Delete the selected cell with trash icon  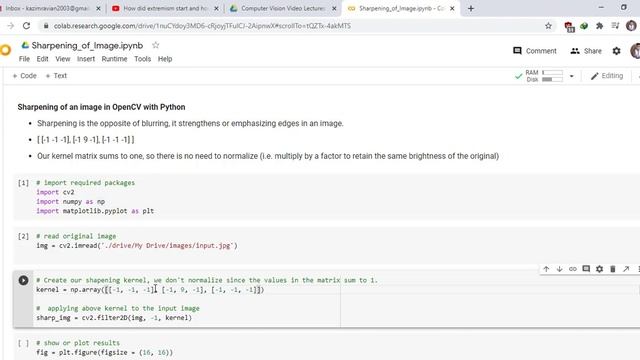pyautogui.click(x=613, y=269)
